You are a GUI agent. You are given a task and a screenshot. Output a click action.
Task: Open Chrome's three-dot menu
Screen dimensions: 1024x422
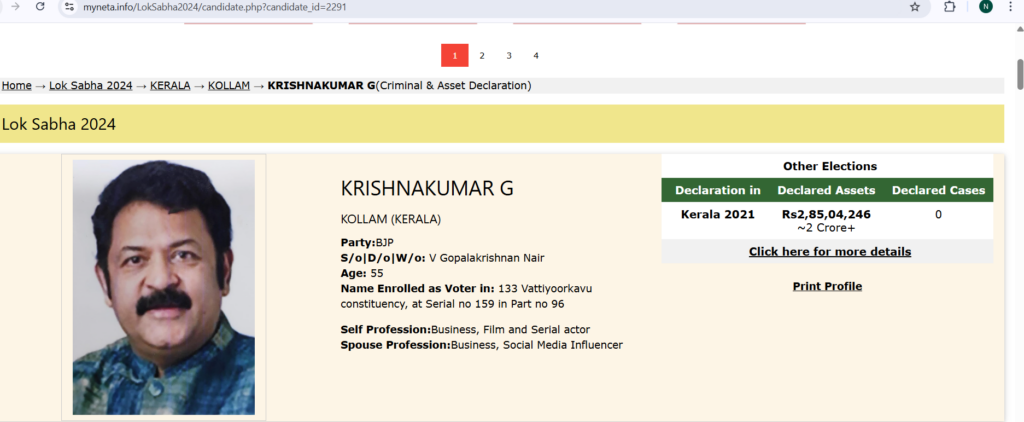pyautogui.click(x=1014, y=7)
